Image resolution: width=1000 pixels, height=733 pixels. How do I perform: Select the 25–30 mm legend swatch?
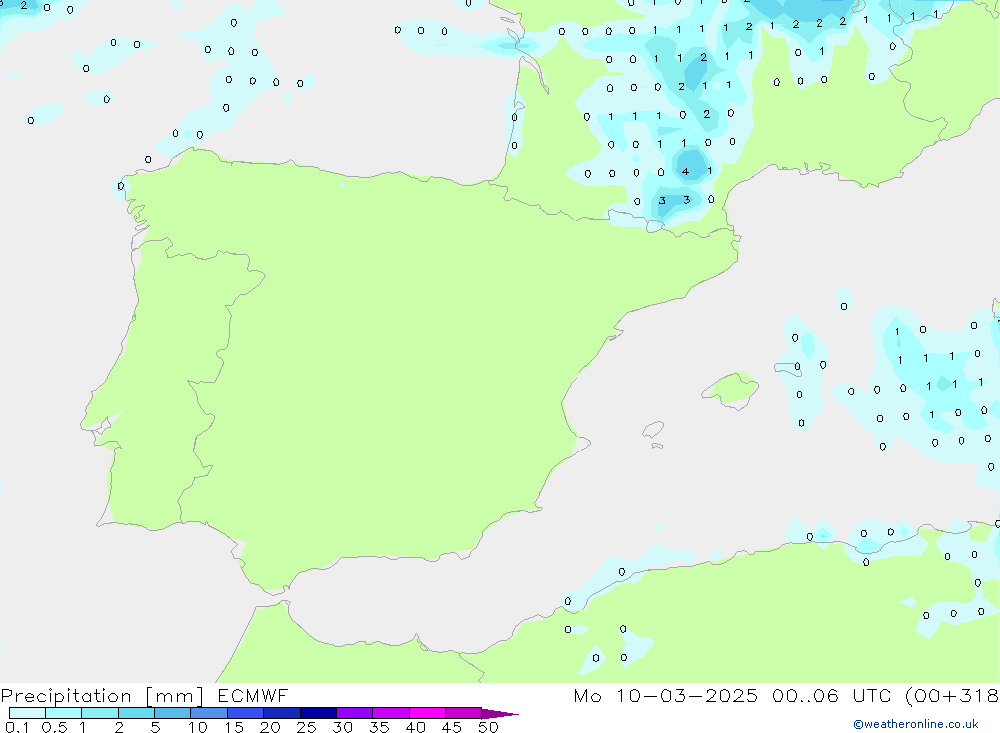[318, 713]
